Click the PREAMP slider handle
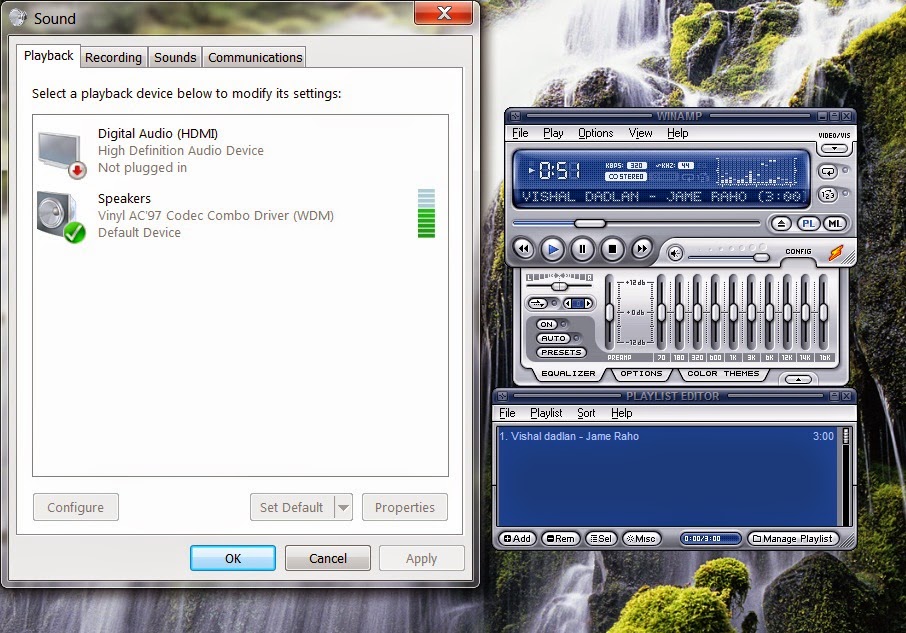 (x=609, y=312)
